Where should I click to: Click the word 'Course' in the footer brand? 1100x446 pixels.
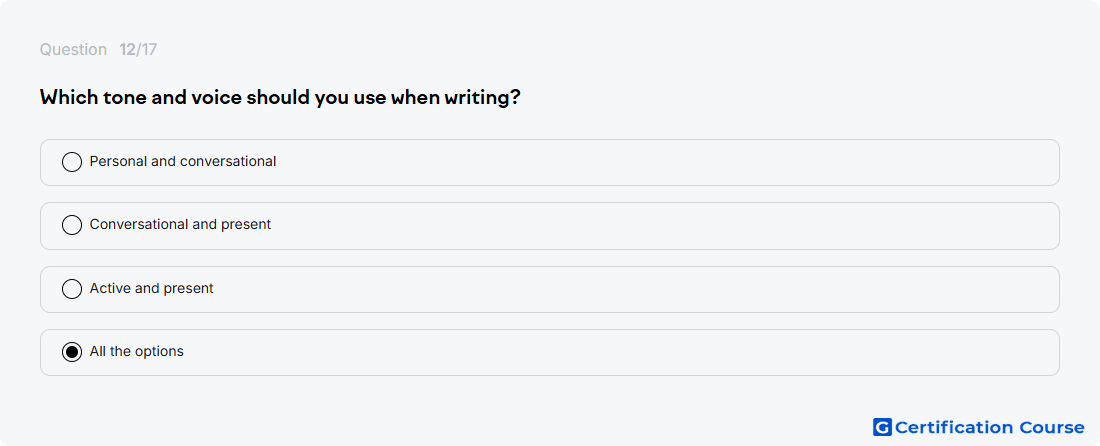pyautogui.click(x=1052, y=427)
